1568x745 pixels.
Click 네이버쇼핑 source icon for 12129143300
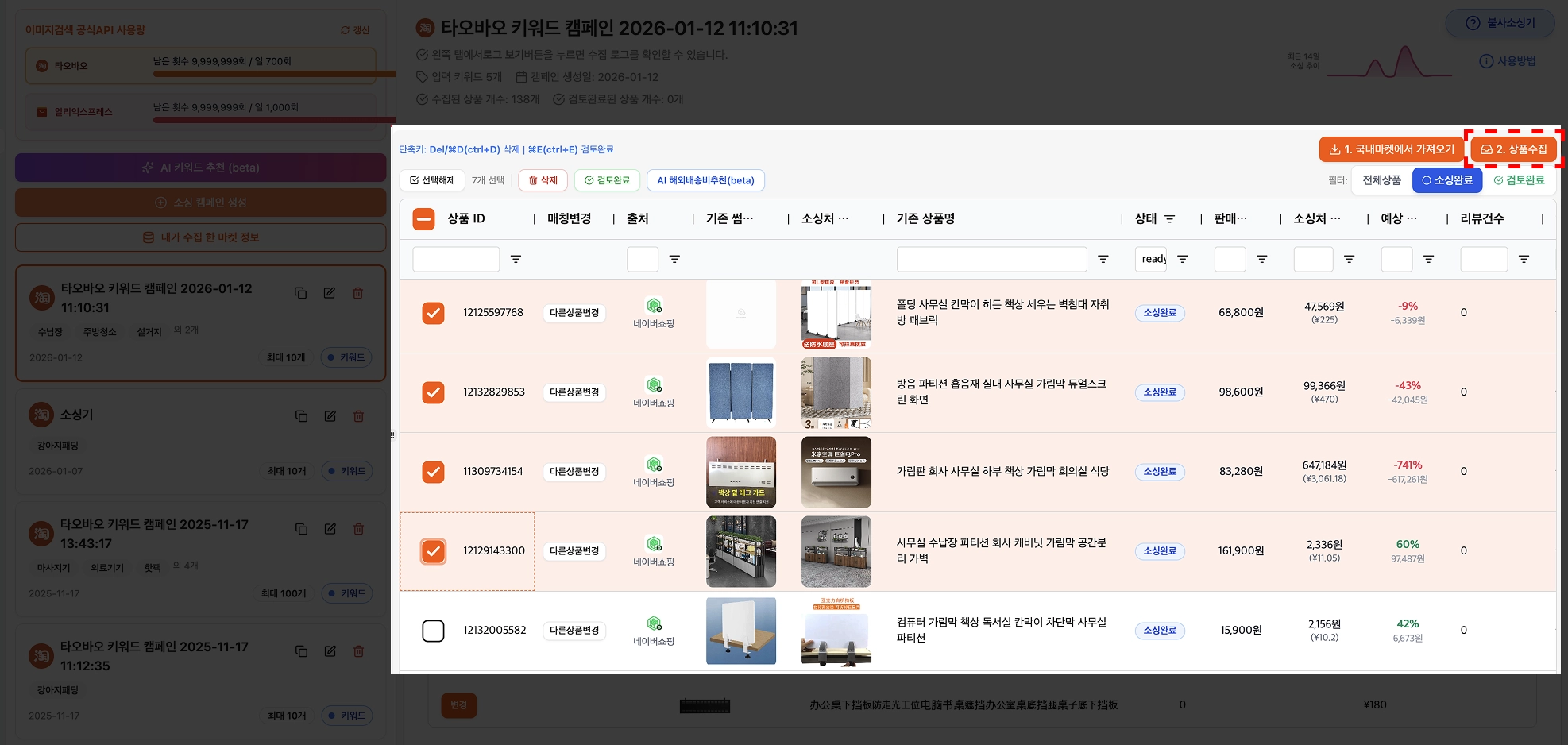pyautogui.click(x=654, y=544)
